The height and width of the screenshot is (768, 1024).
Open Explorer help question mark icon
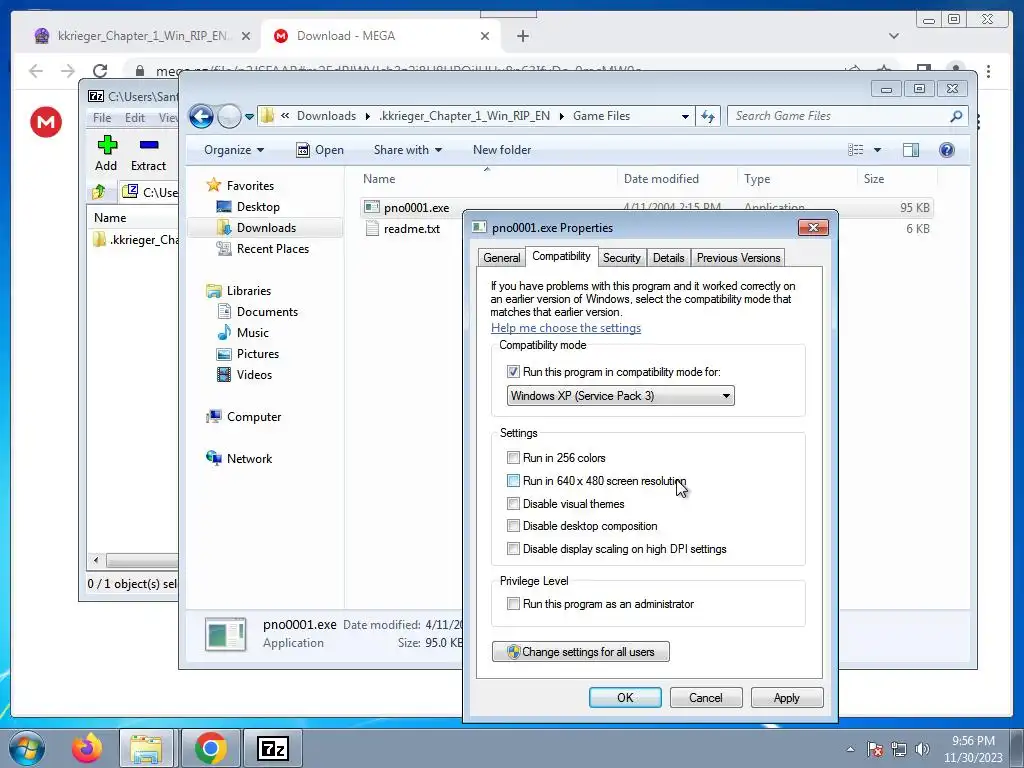click(x=946, y=150)
